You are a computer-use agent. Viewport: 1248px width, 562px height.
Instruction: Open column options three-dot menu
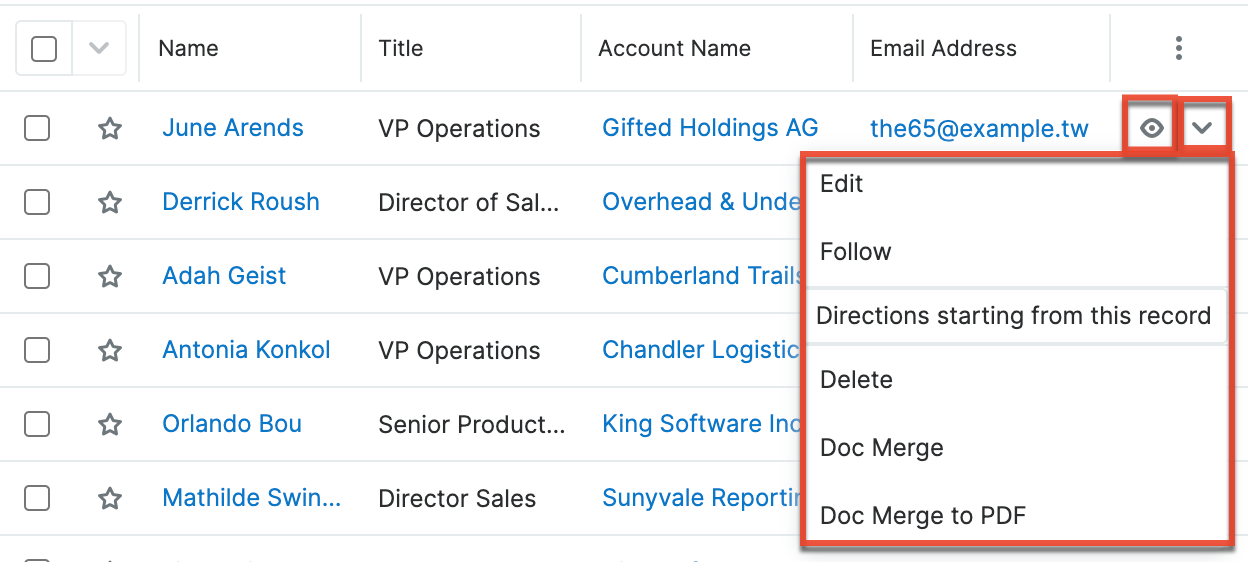point(1180,48)
